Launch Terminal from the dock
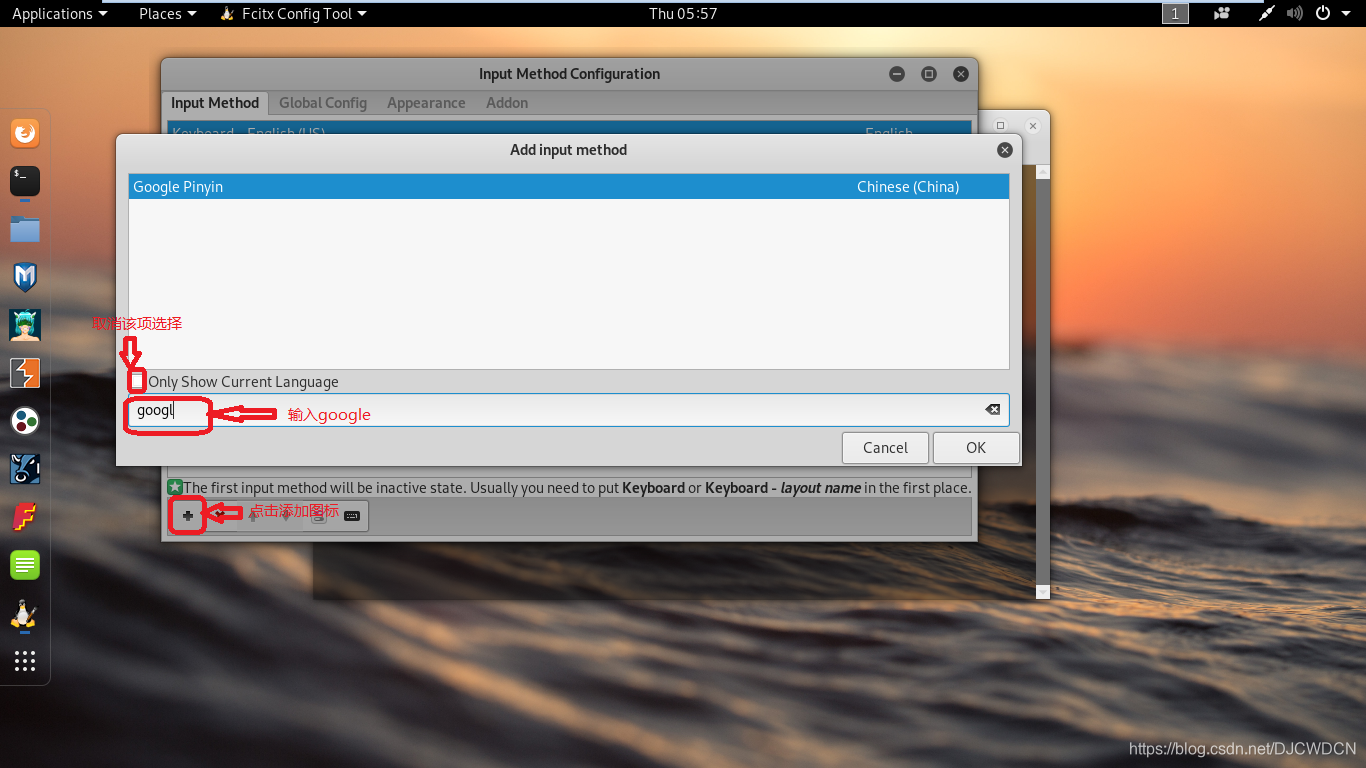This screenshot has height=768, width=1366. point(25,181)
